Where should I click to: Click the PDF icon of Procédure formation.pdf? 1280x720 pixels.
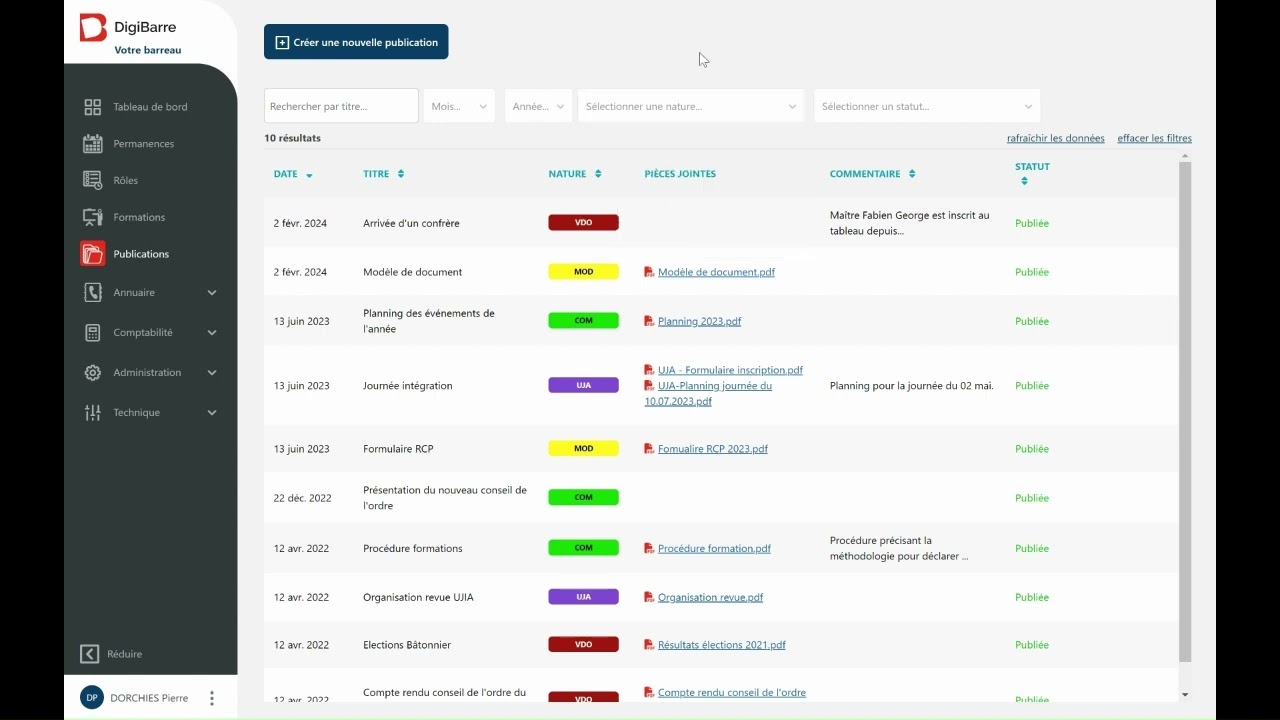click(649, 548)
